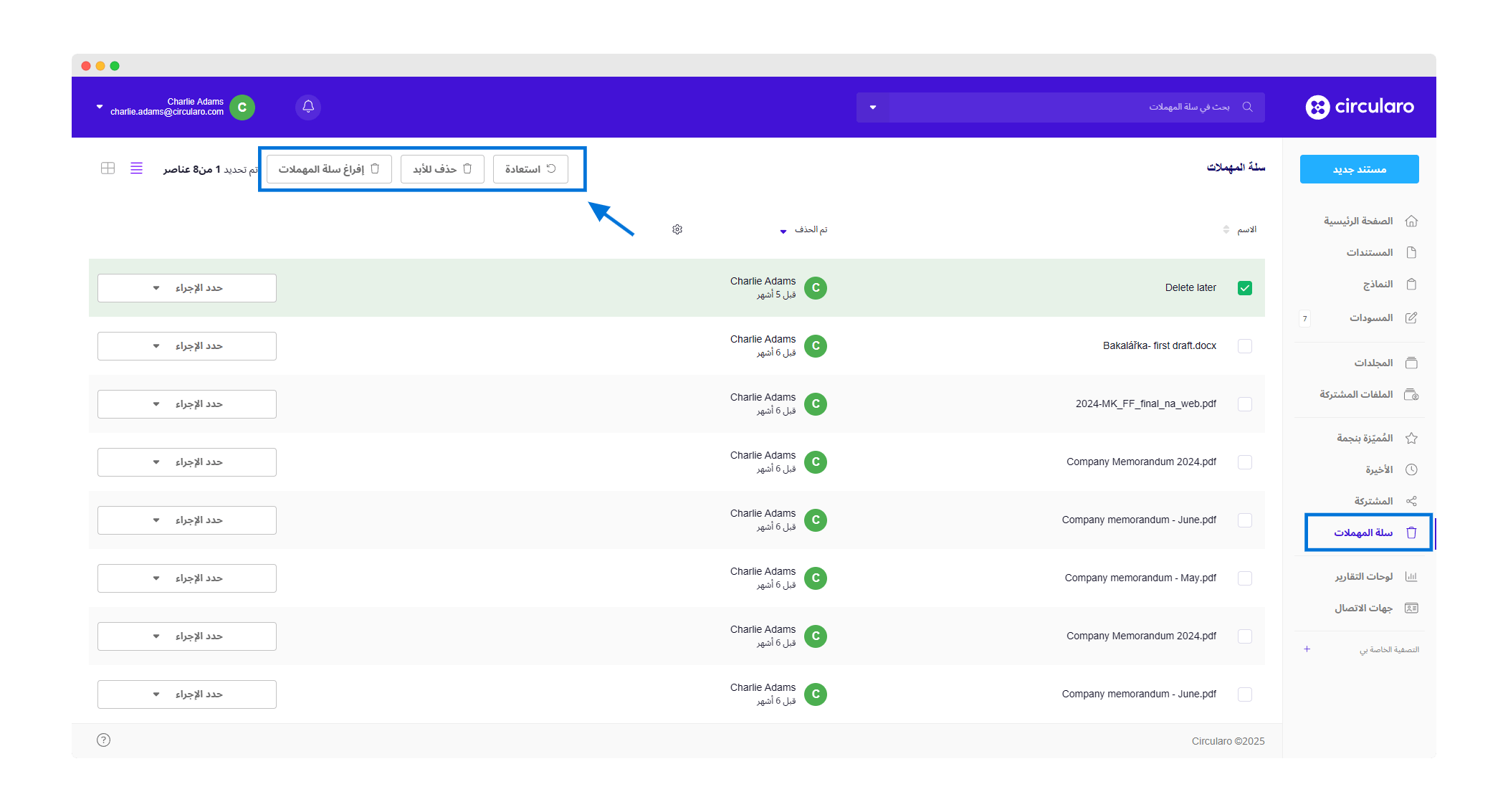Click search magnifier icon

(x=1248, y=107)
